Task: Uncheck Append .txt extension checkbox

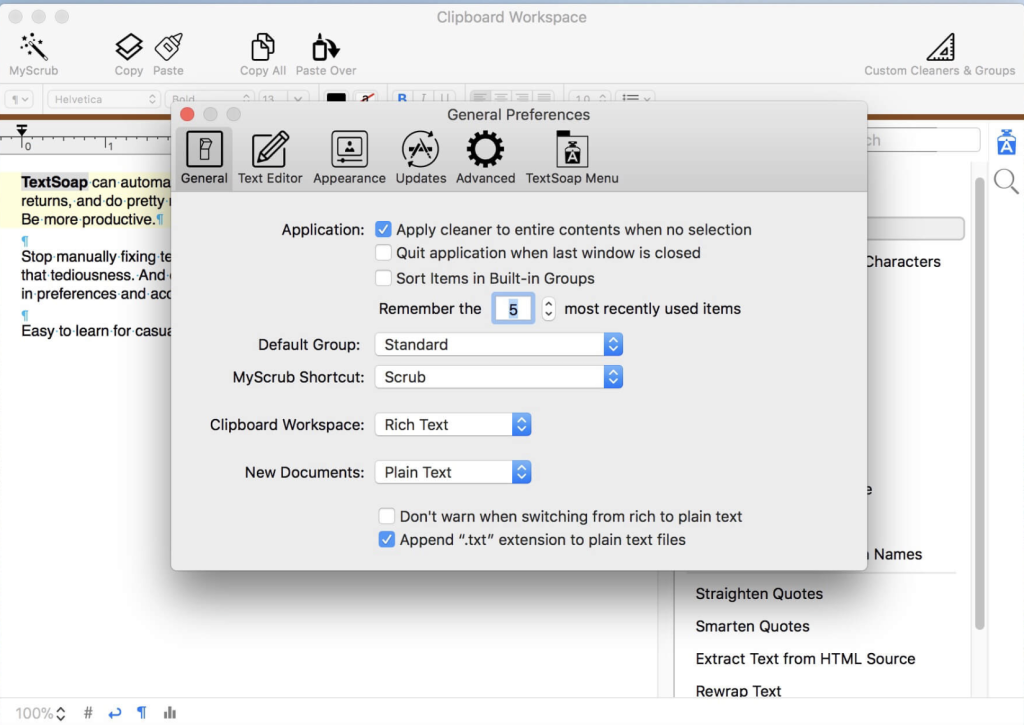Action: click(x=387, y=540)
